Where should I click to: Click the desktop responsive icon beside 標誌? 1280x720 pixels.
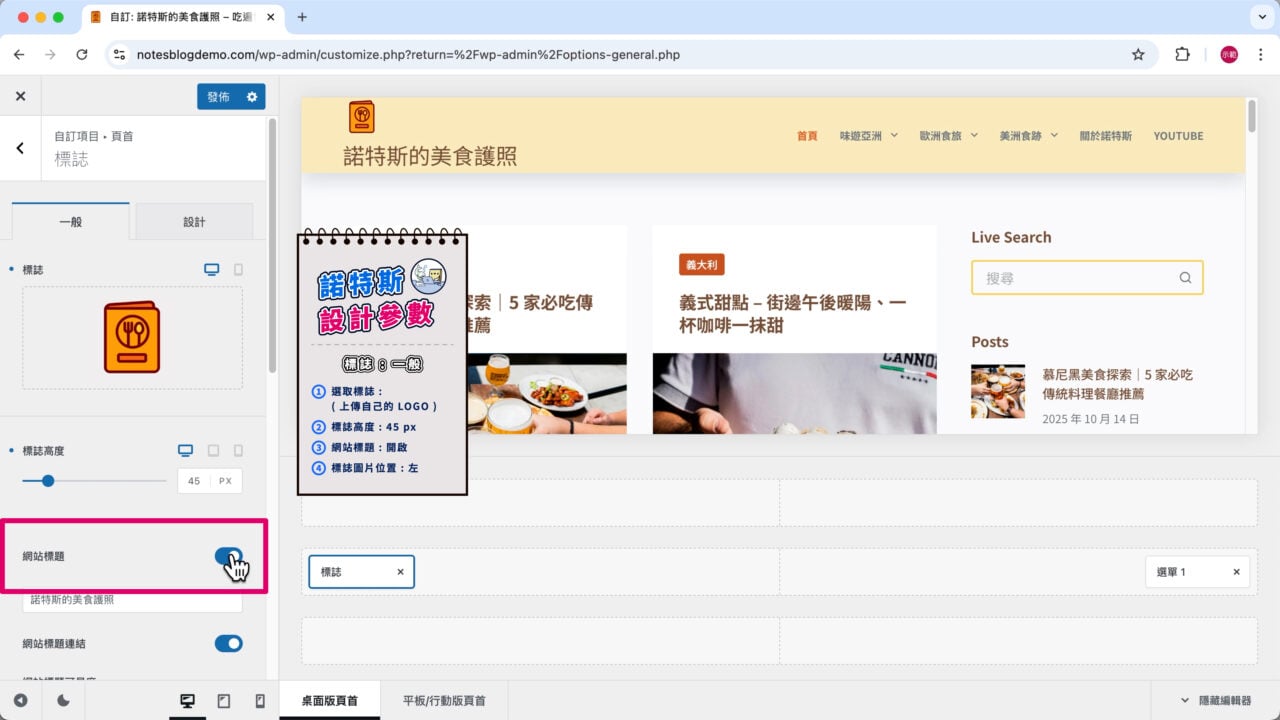tap(210, 269)
